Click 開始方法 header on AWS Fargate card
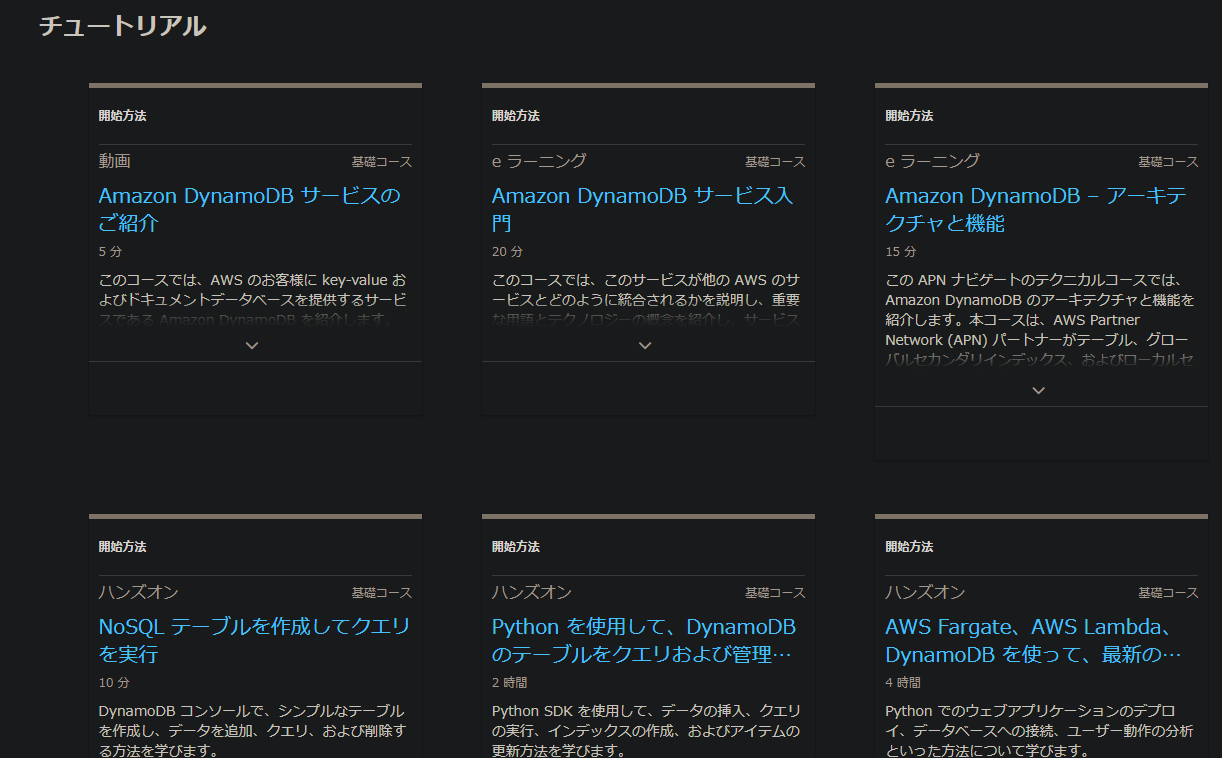The width and height of the screenshot is (1222, 758). point(909,547)
